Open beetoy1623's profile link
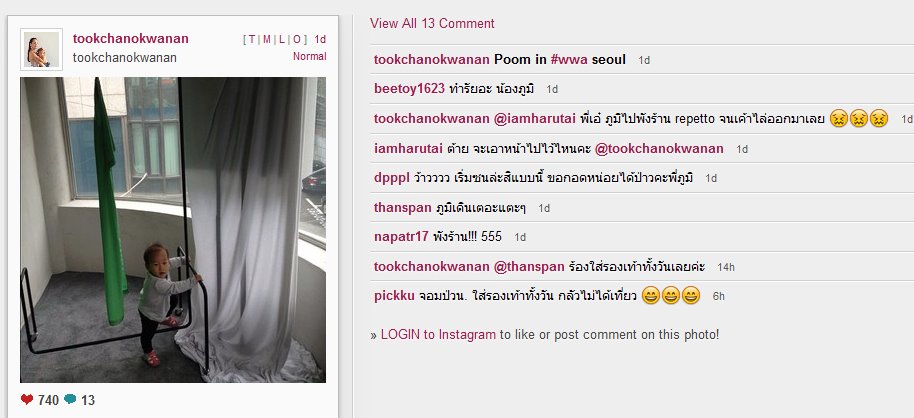Image resolution: width=914 pixels, height=418 pixels. tap(409, 89)
